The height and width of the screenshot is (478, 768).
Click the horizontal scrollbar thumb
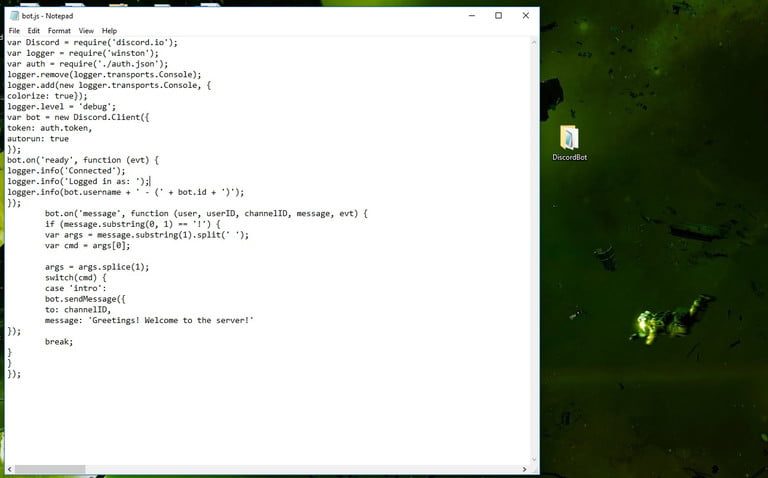[50, 468]
